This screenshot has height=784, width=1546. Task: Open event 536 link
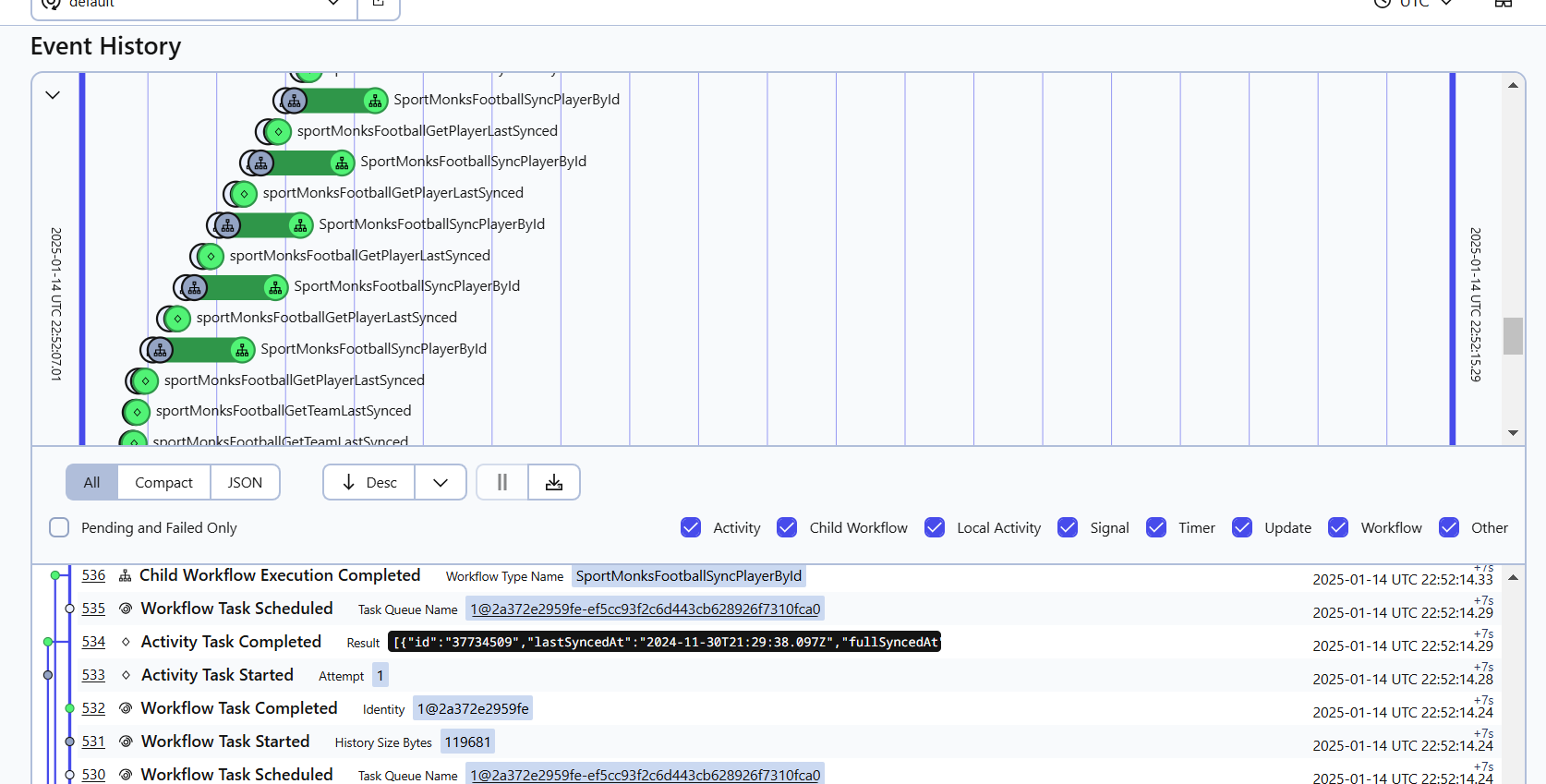(x=93, y=575)
